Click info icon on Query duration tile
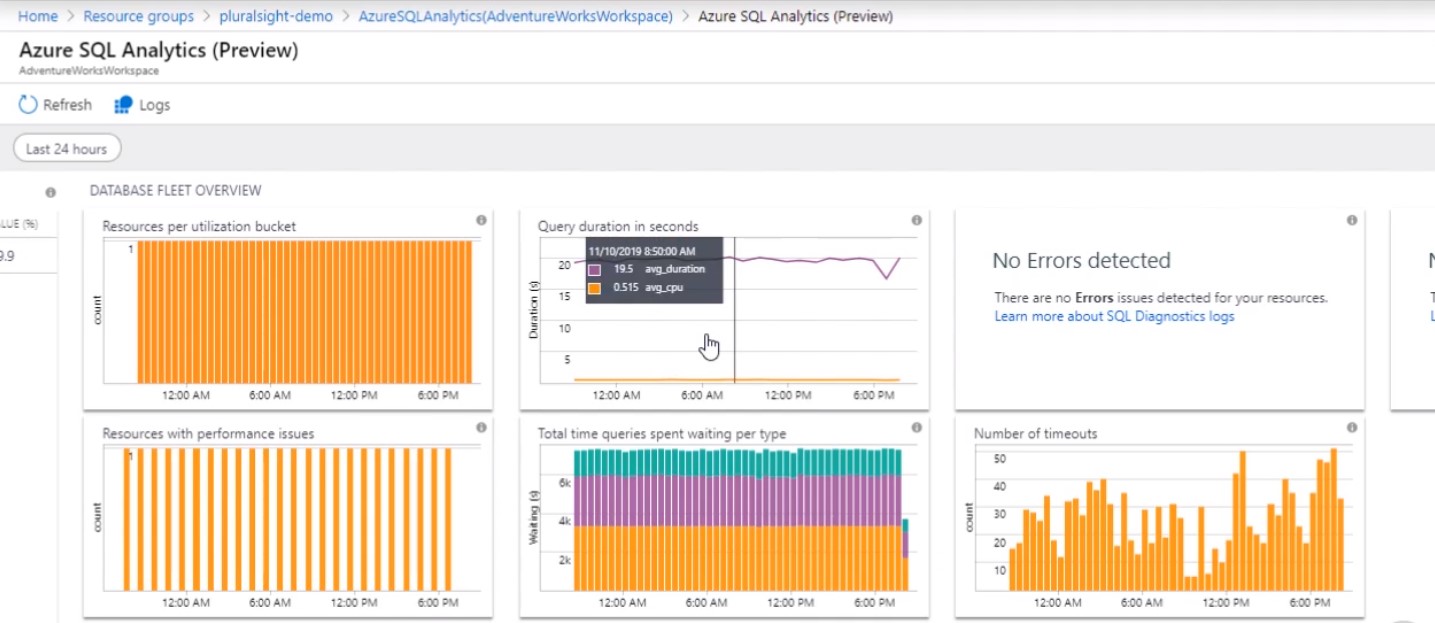The image size is (1435, 623). click(916, 220)
